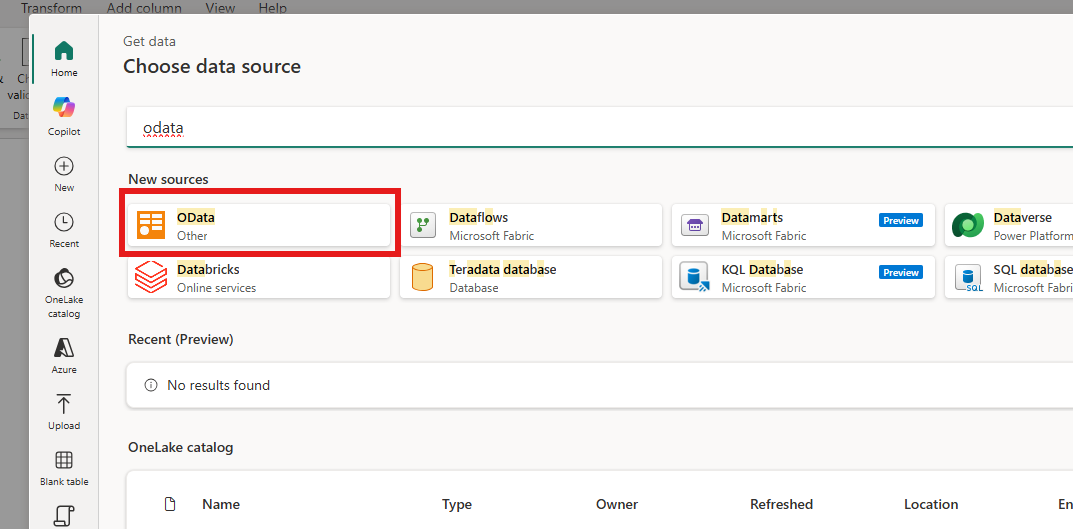
Task: Click the green Dataverse icon
Action: [x=967, y=225]
